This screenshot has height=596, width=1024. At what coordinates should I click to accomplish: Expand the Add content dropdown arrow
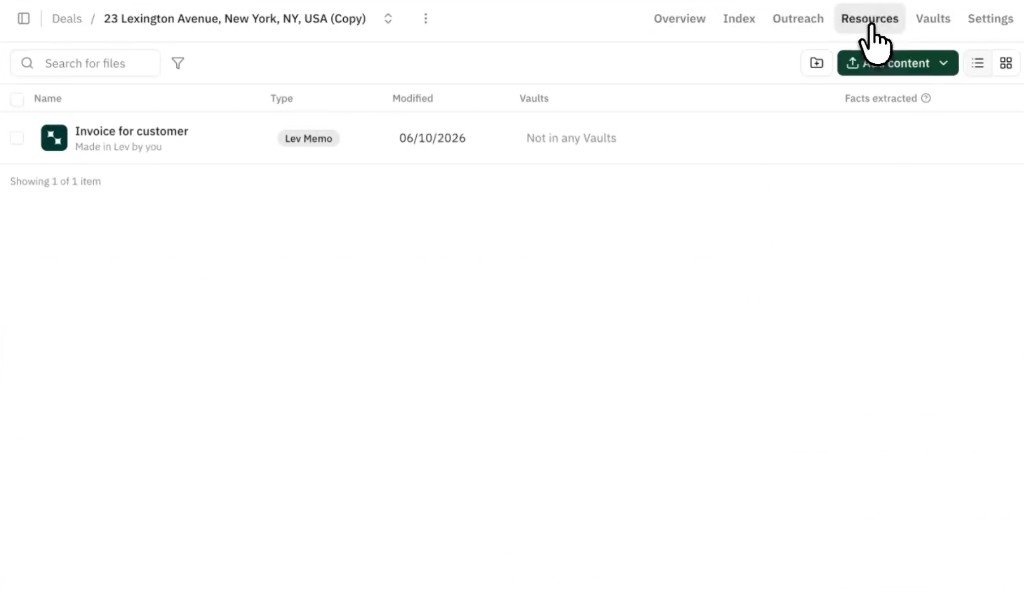coord(944,63)
